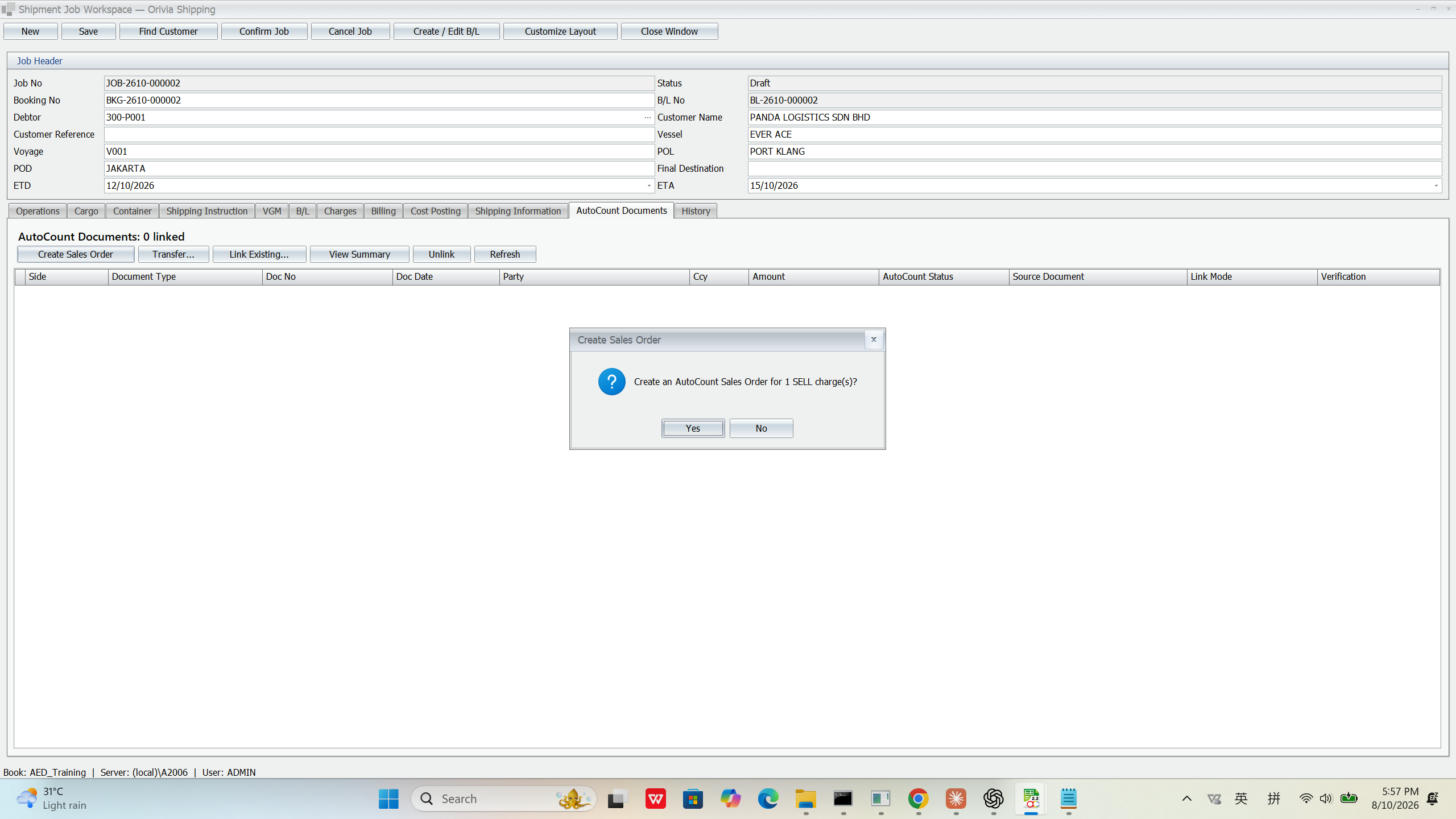The image size is (1456, 819).
Task: Click the Final Destination input field
Action: pyautogui.click(x=1095, y=168)
